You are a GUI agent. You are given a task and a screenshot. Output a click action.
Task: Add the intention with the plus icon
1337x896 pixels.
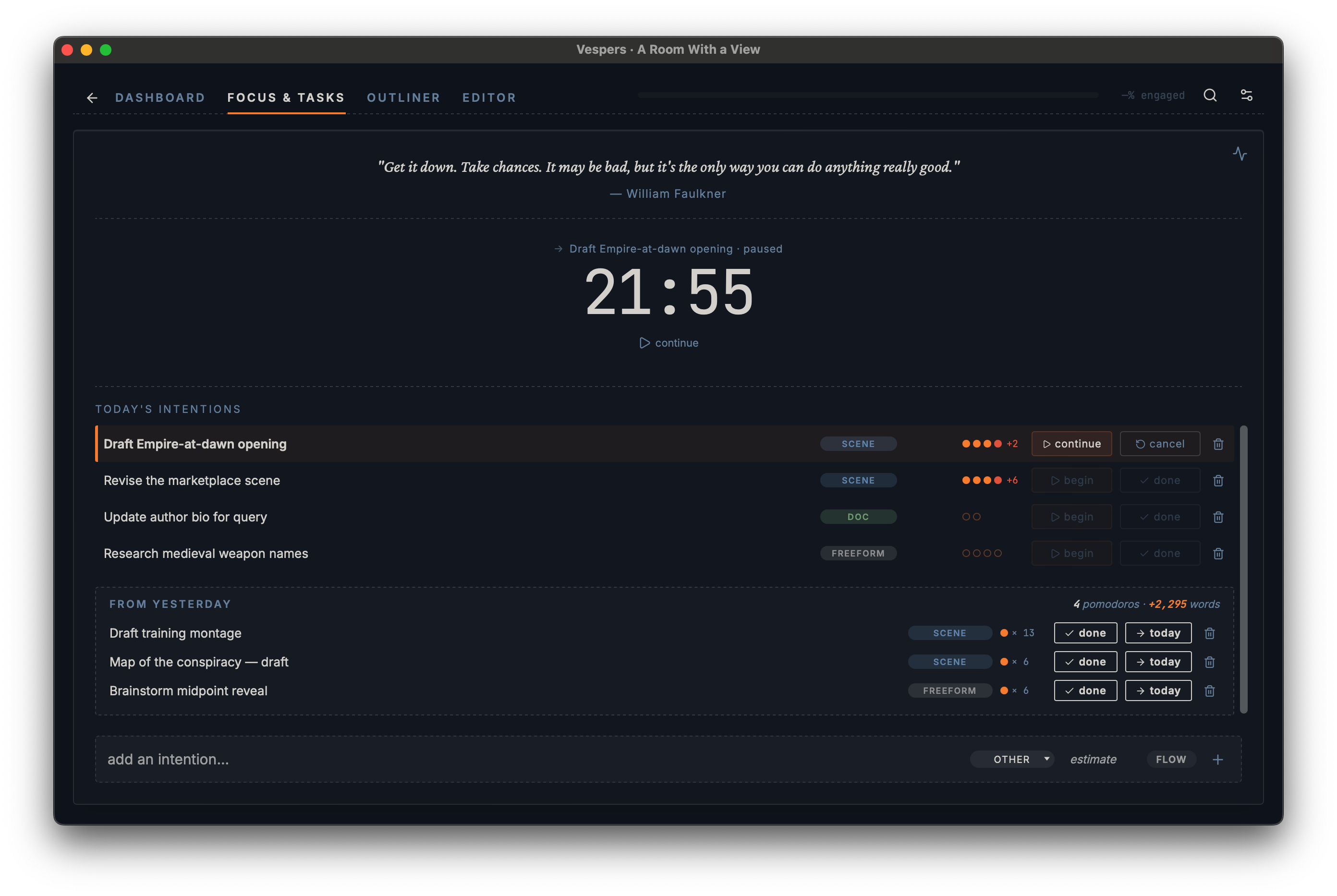pyautogui.click(x=1217, y=760)
